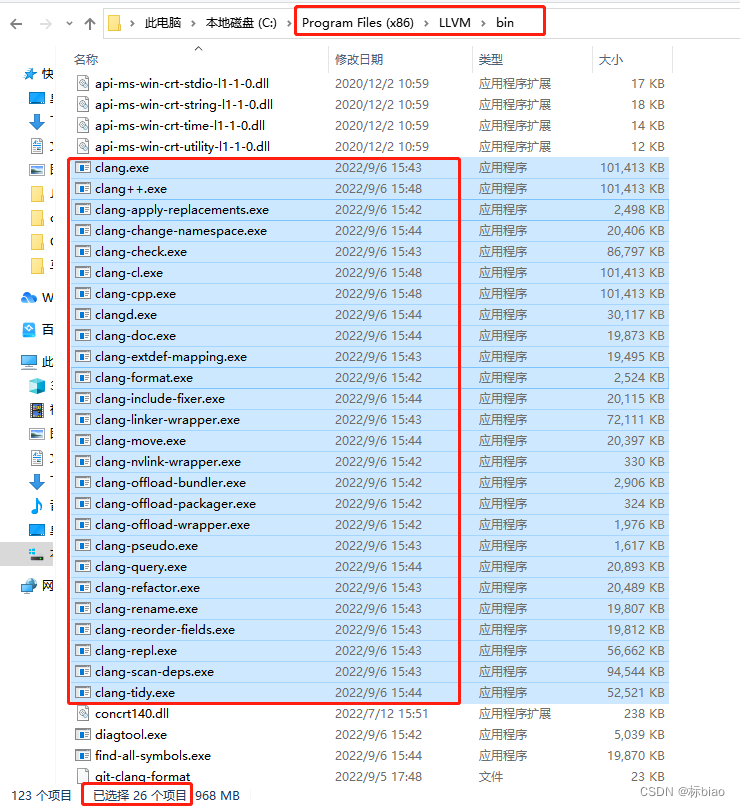Screen dimensions: 740x807
Task: Select clang-refactor.exe icon
Action: click(83, 588)
